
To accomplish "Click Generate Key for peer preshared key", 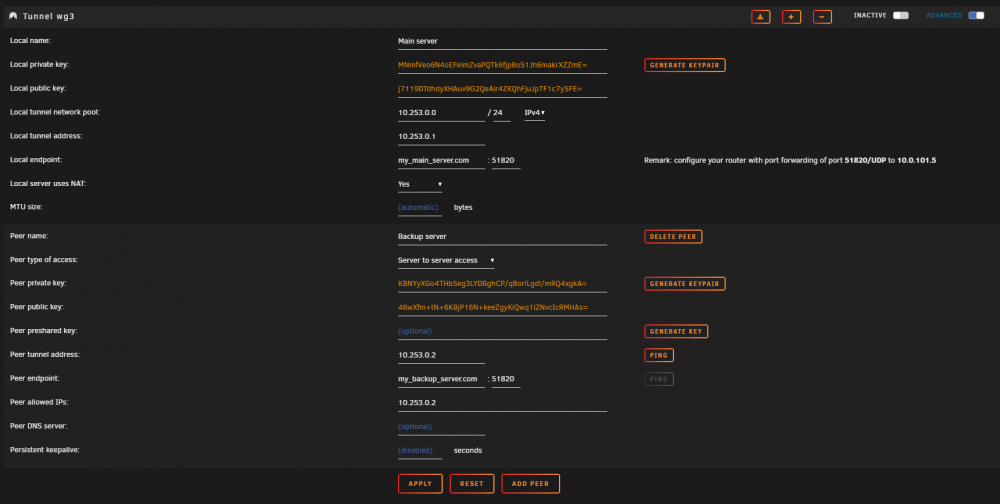I will [676, 331].
